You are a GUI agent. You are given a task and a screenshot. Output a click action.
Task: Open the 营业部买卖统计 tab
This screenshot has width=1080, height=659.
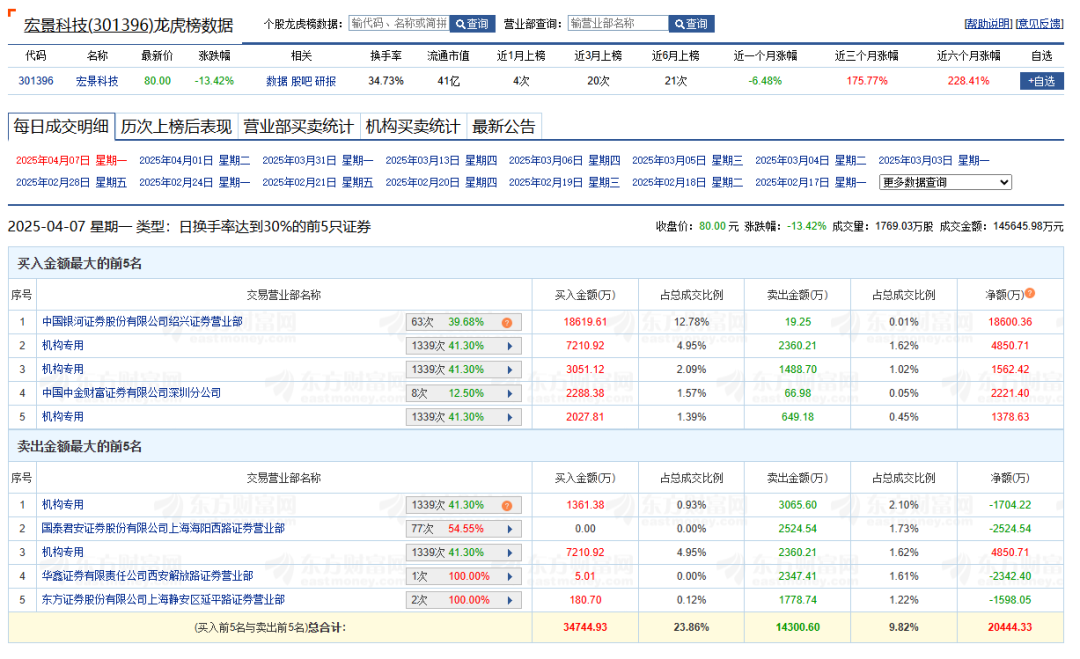click(x=298, y=126)
